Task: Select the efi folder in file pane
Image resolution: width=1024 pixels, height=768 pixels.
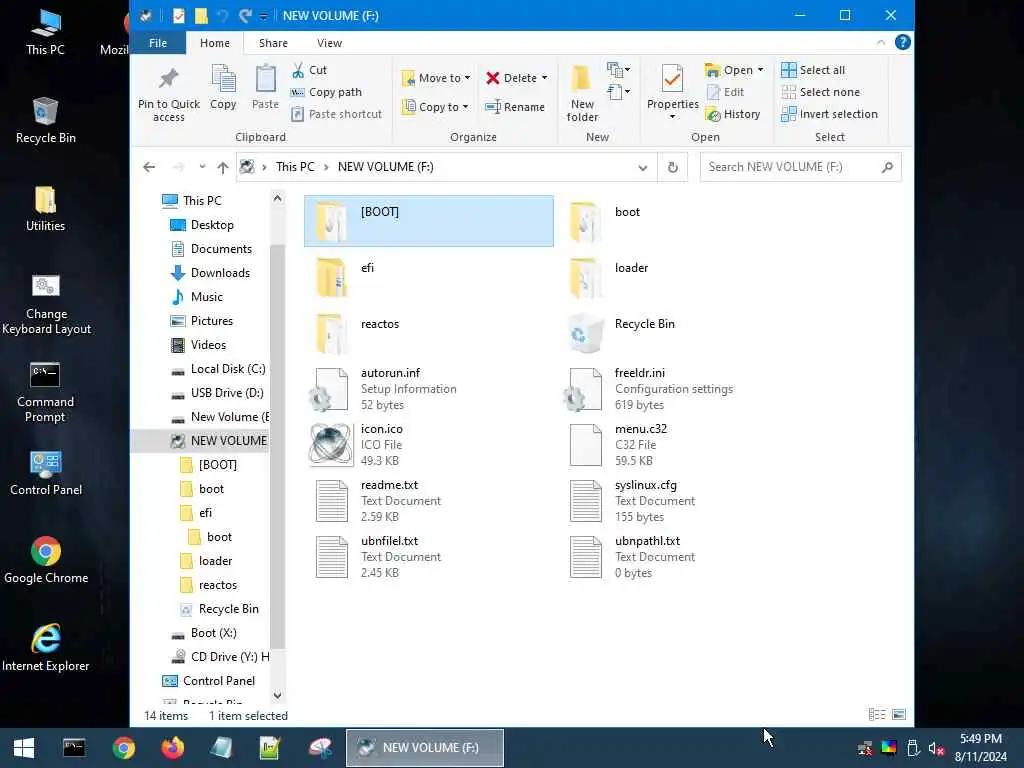Action: (428, 277)
